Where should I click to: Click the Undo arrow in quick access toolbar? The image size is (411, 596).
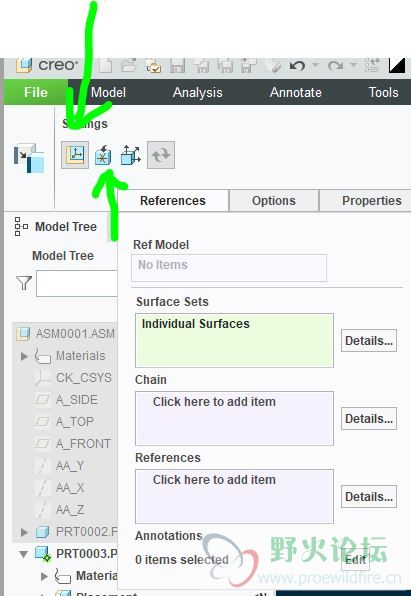tap(297, 66)
